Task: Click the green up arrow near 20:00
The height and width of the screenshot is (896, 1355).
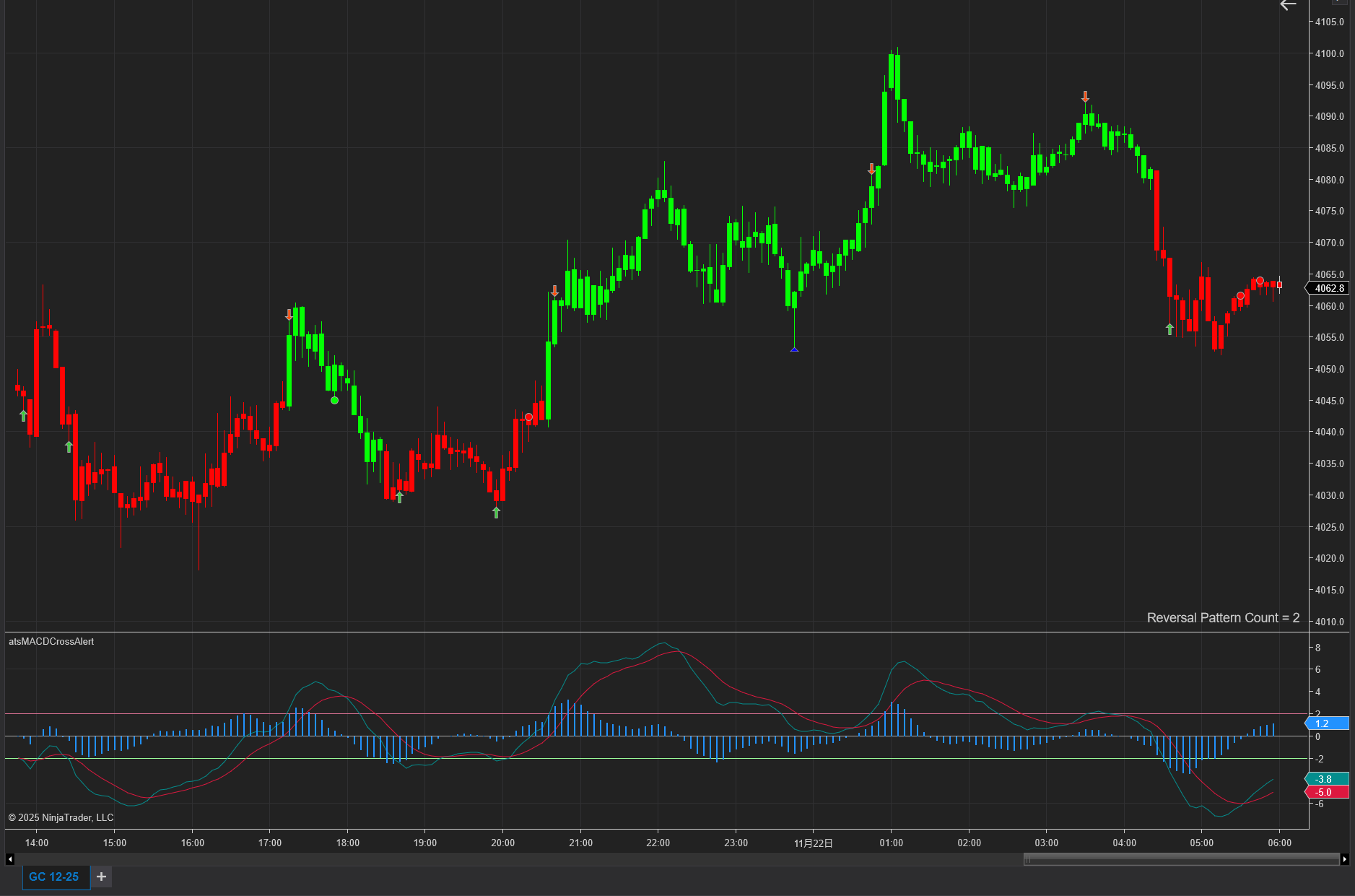Action: coord(496,512)
